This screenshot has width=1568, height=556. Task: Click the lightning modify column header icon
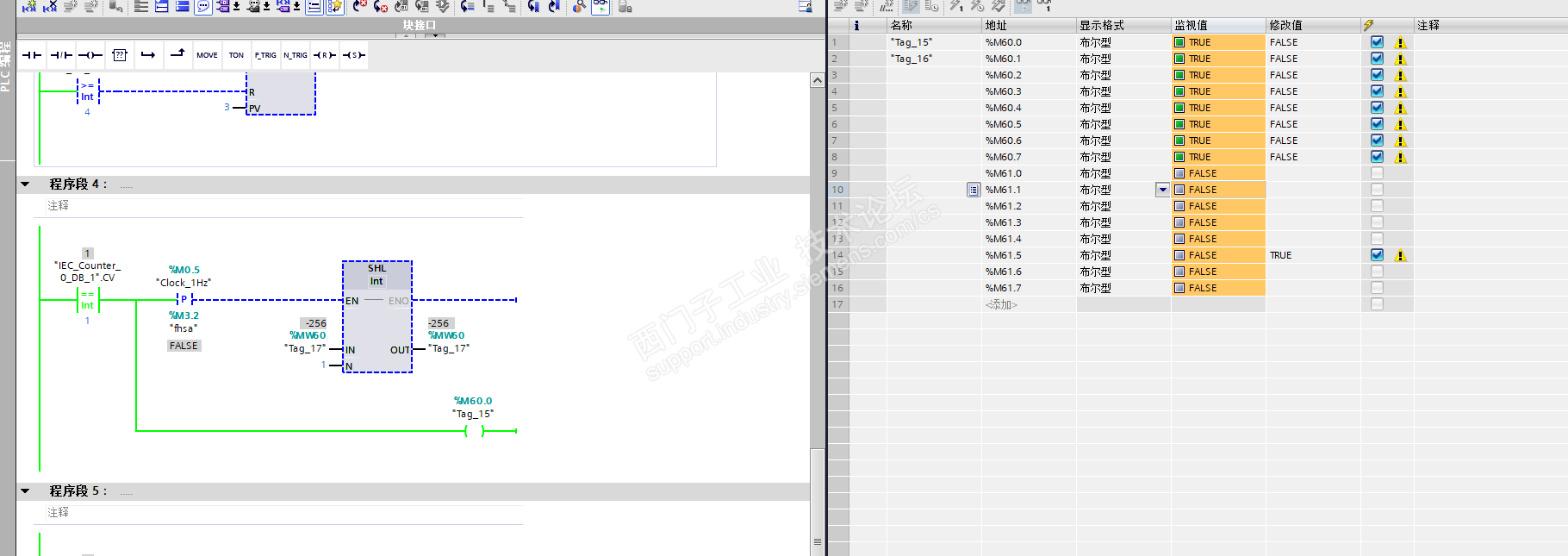click(x=1368, y=25)
